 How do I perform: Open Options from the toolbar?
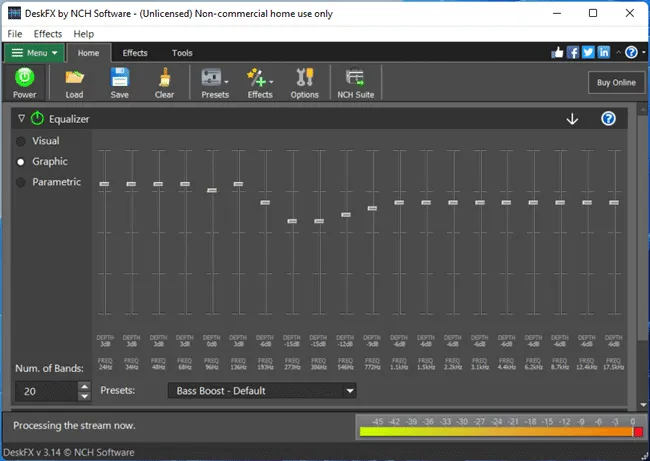304,83
